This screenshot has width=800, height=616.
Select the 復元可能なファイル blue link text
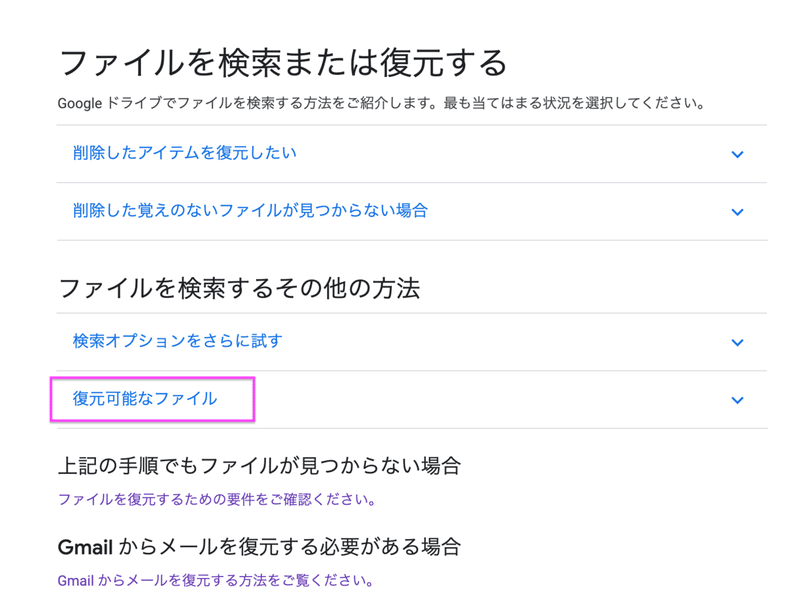(x=138, y=398)
